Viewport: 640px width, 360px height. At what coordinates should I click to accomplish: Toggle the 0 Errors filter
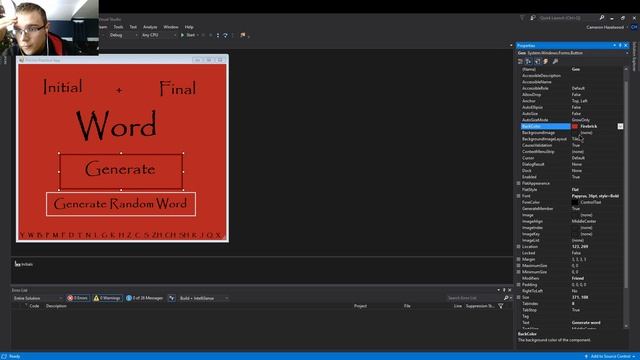pos(78,298)
